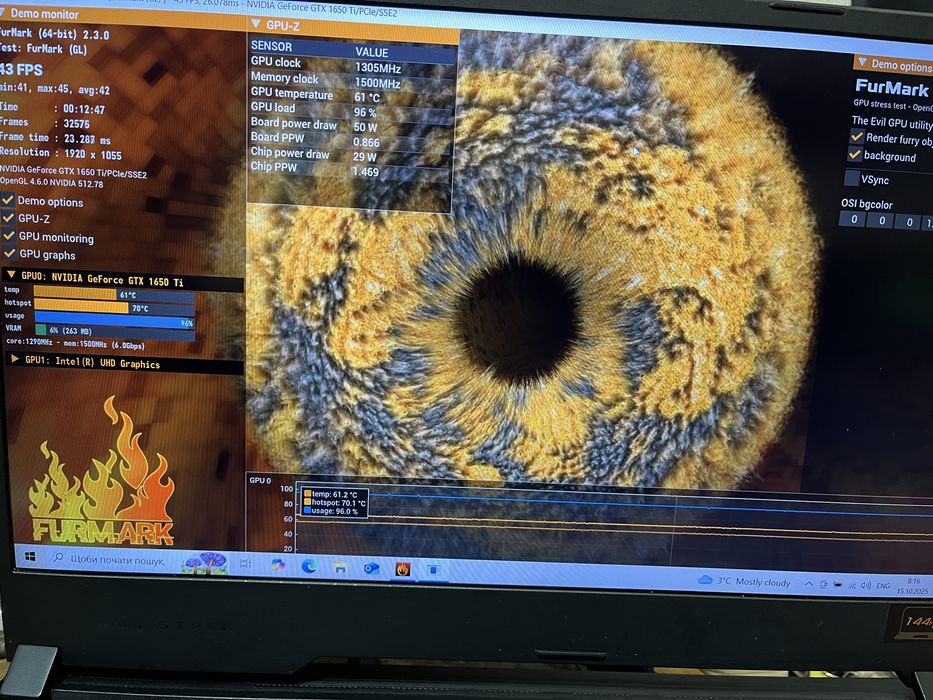Open the Task View taskbar icon

tap(246, 563)
